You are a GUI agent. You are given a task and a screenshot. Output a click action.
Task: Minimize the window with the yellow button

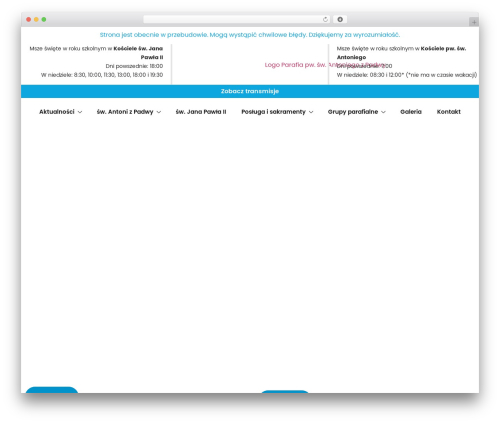coord(36,19)
